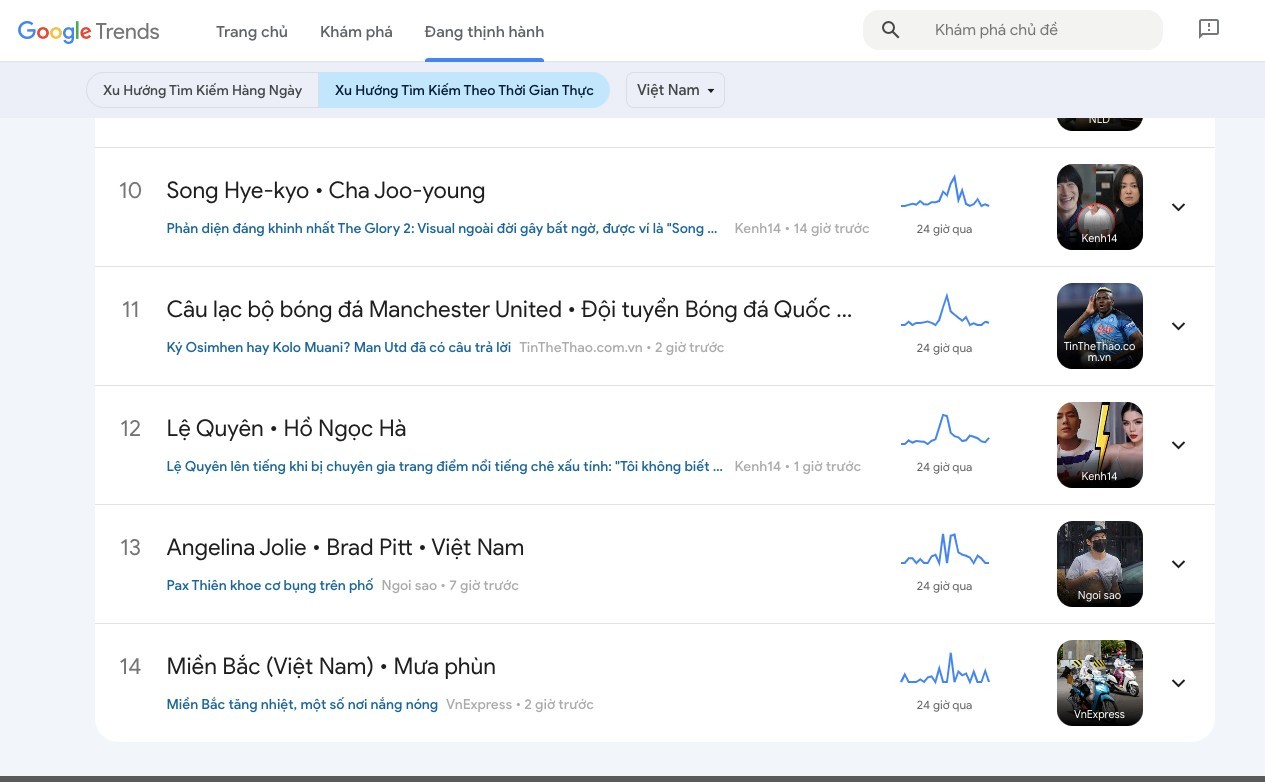
Task: Click the Song Hye-kyo 24-hour sparkline chart
Action: tap(944, 192)
